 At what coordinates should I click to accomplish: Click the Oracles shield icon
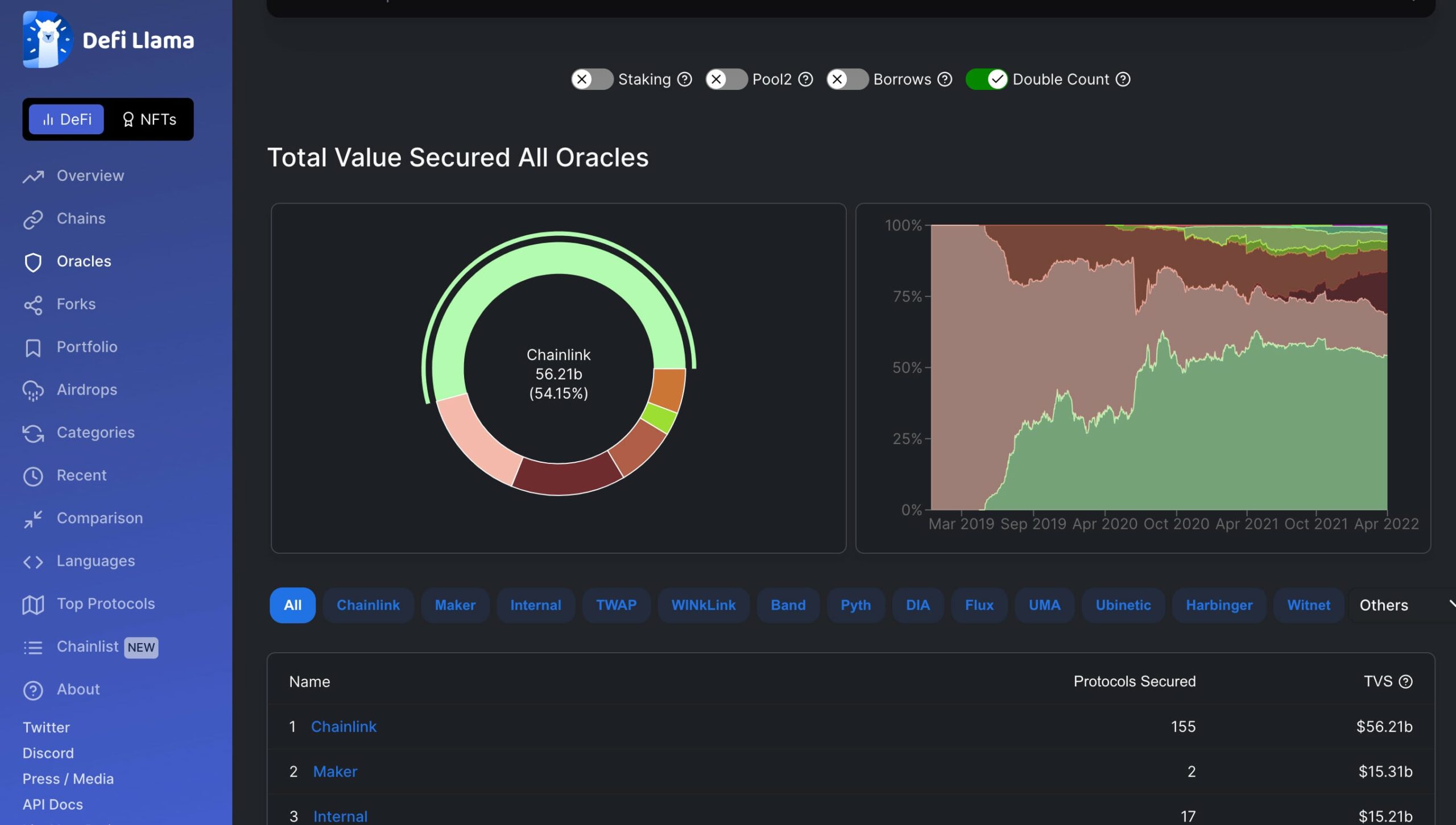point(33,262)
